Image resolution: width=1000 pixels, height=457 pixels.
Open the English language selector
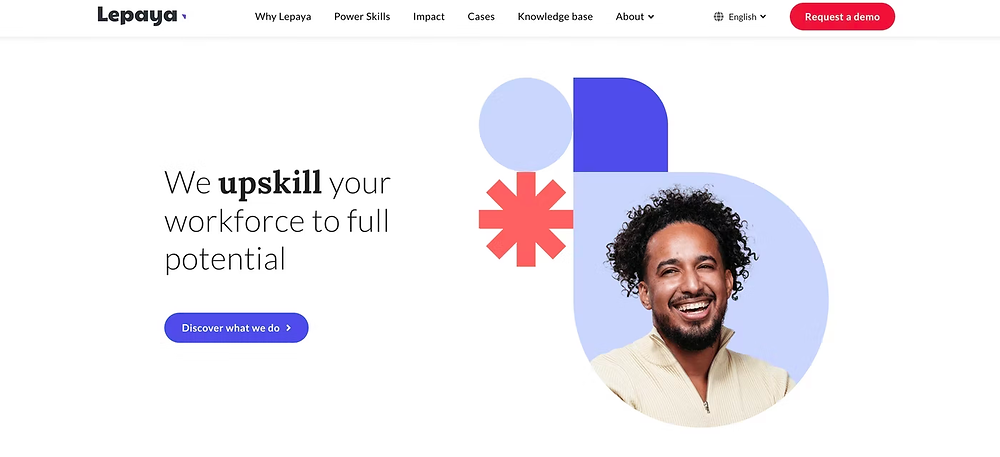(740, 17)
